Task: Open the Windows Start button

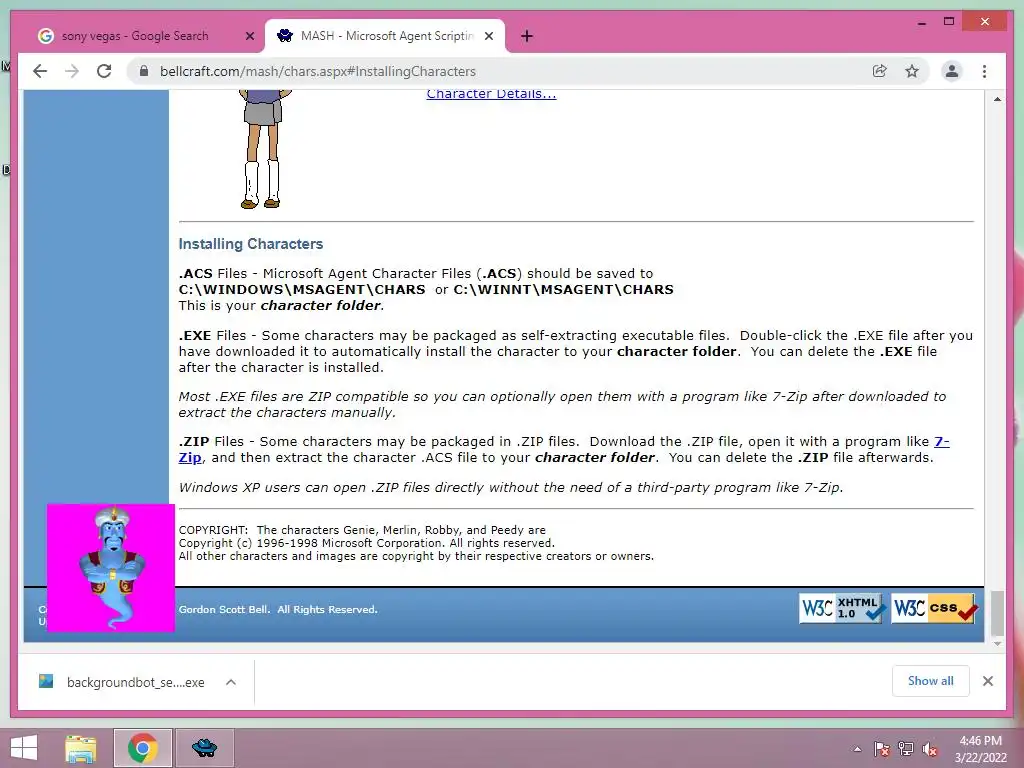Action: coord(24,748)
